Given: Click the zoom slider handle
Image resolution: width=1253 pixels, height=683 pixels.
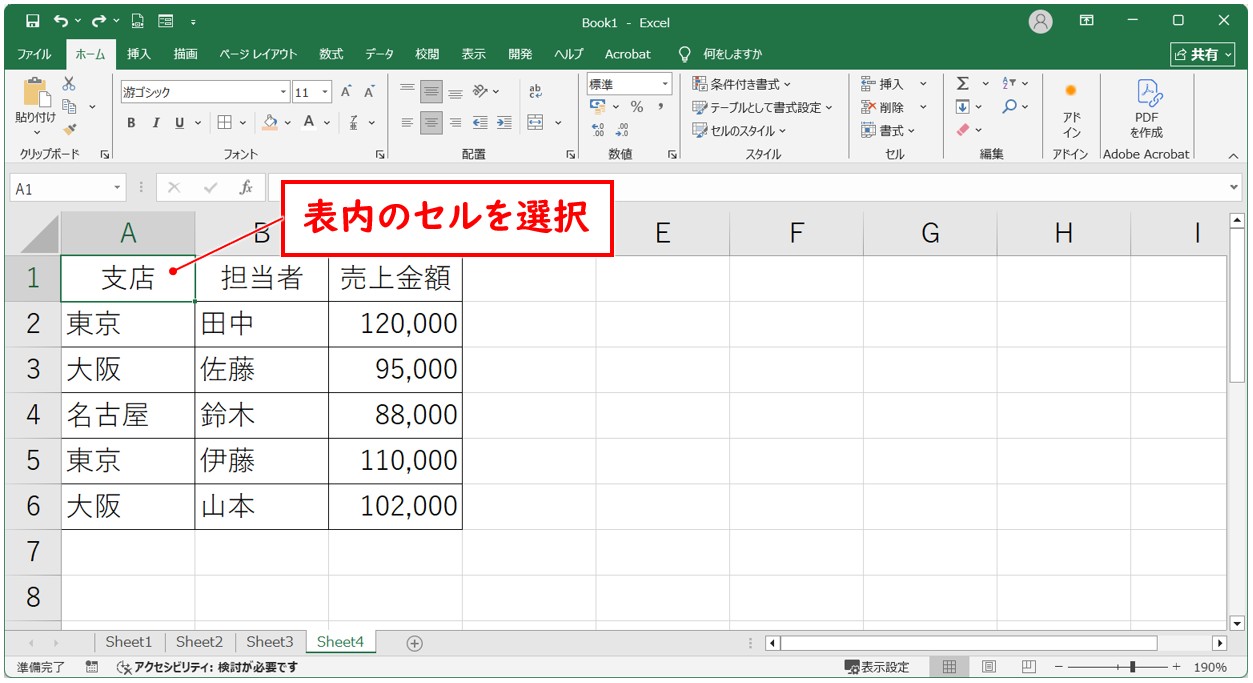Looking at the screenshot, I should (x=1131, y=667).
